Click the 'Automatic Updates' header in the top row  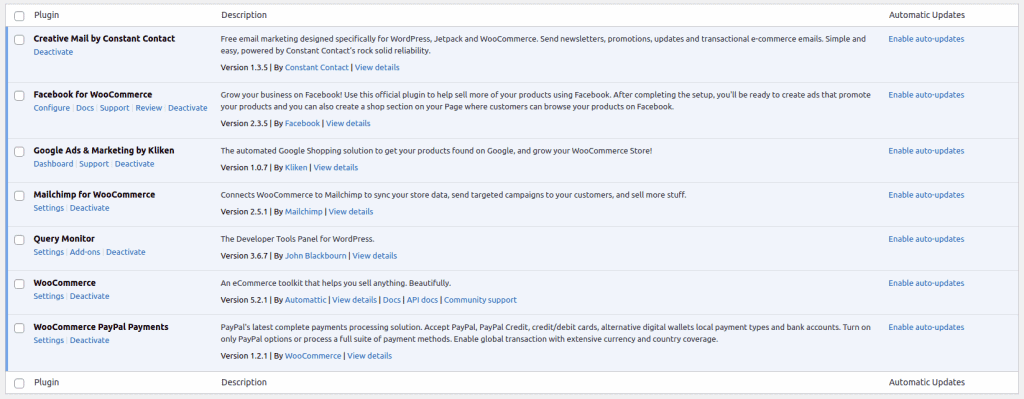pyautogui.click(x=927, y=15)
